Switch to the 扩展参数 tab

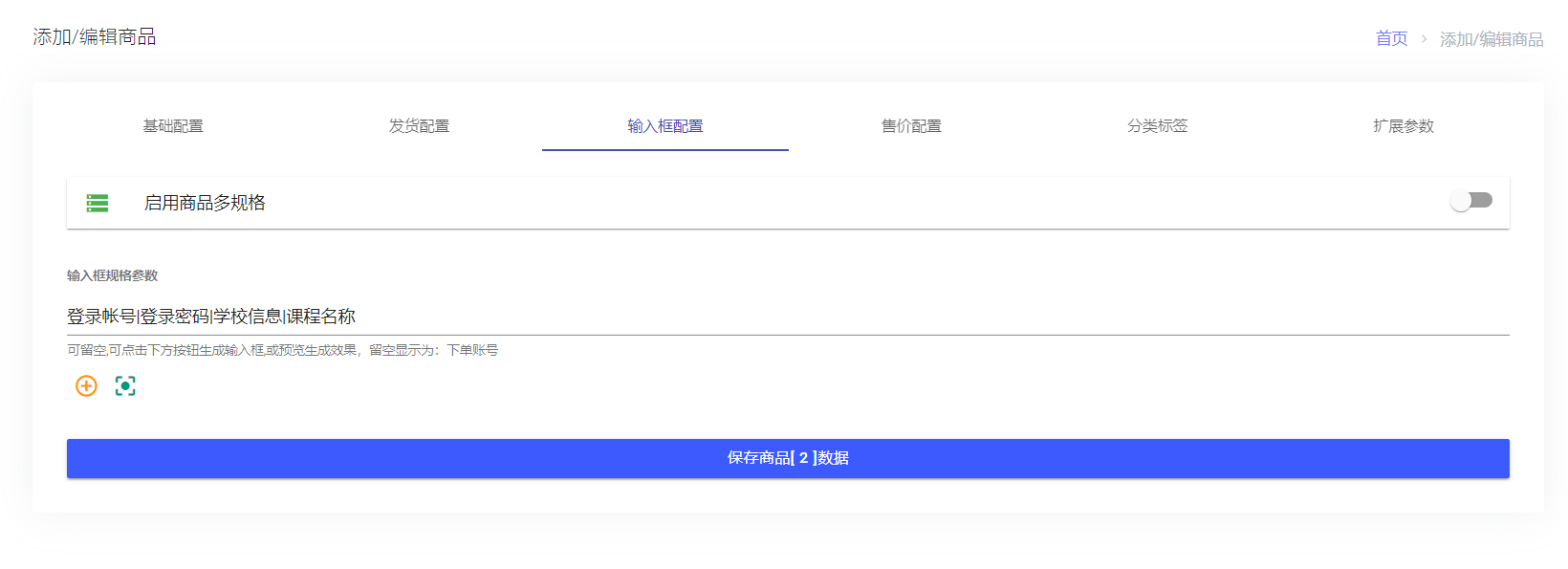click(x=1404, y=126)
